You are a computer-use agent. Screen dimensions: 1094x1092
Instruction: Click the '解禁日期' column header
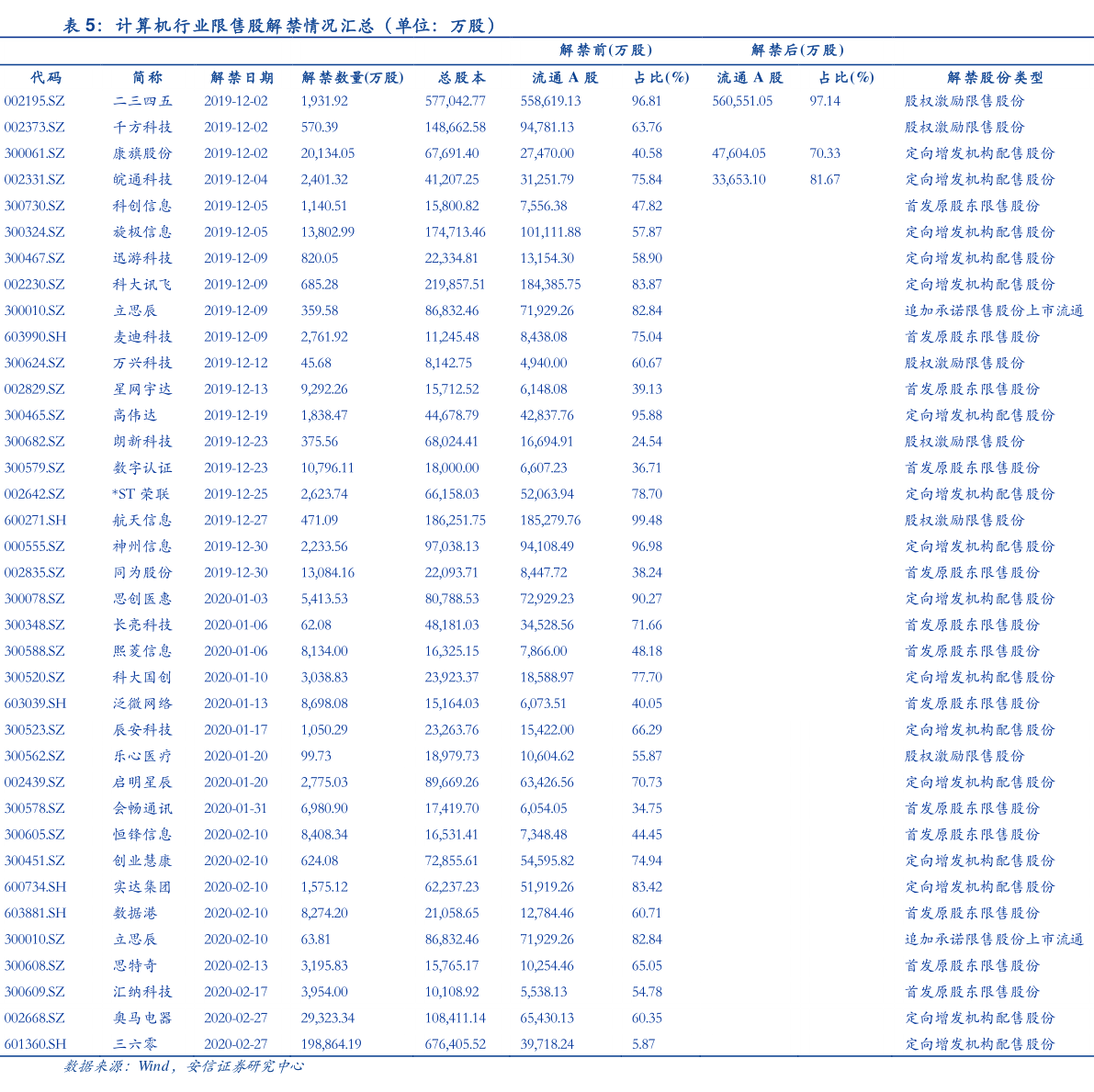(x=242, y=77)
